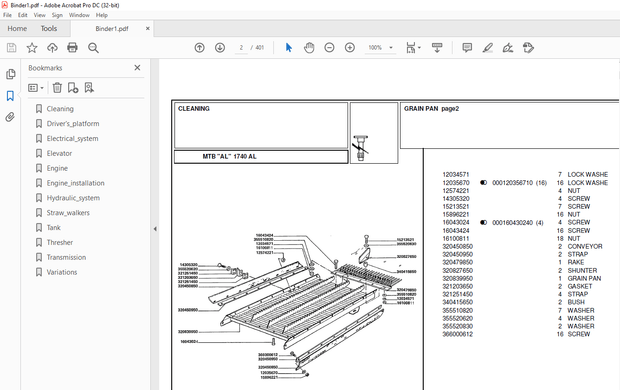The width and height of the screenshot is (620, 390).
Task: Click replacement number 000120356710
Action: 512,183
